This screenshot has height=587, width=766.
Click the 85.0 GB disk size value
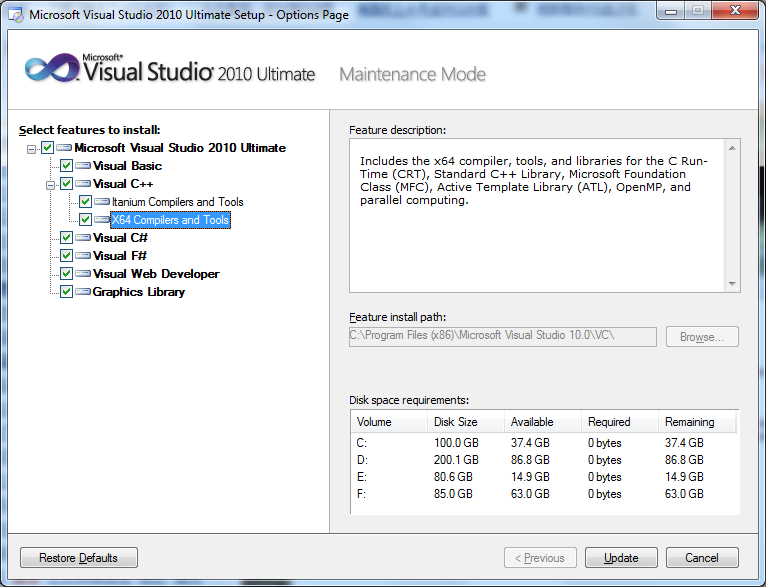click(x=453, y=494)
